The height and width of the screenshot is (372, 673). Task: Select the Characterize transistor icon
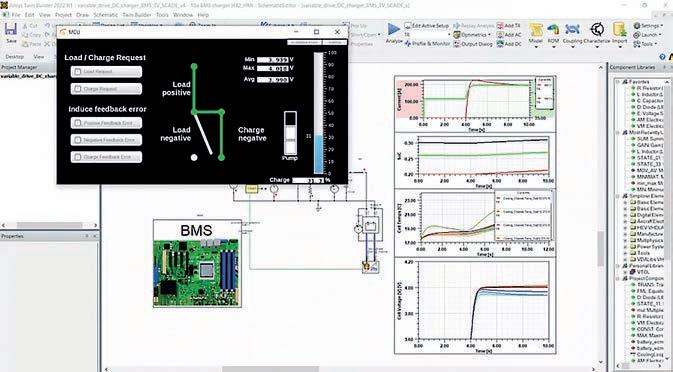coord(597,29)
